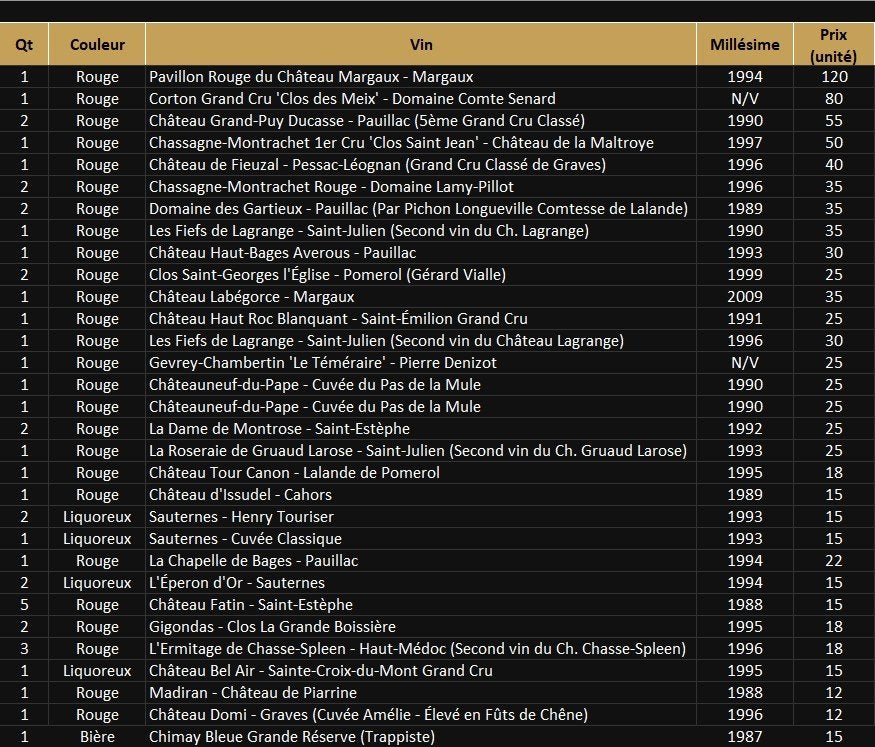Select price 22 in Chapelle de Bages row
The height and width of the screenshot is (747, 875).
834,561
